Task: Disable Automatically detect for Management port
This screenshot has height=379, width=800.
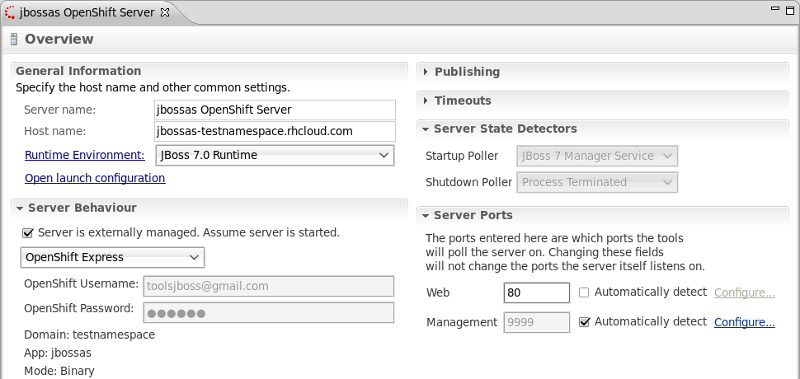Action: coord(585,322)
